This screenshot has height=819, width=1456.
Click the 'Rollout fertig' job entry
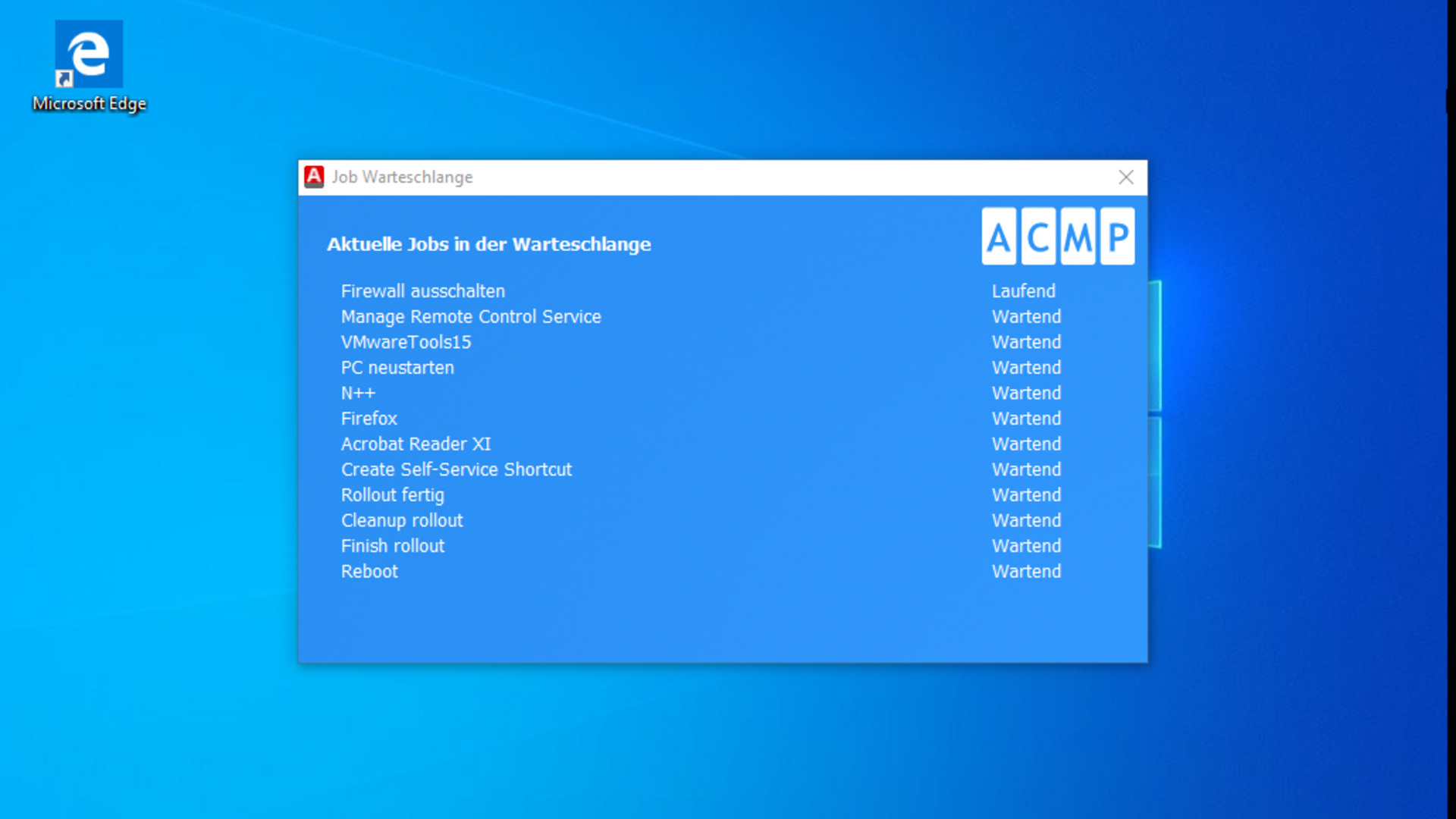point(392,495)
